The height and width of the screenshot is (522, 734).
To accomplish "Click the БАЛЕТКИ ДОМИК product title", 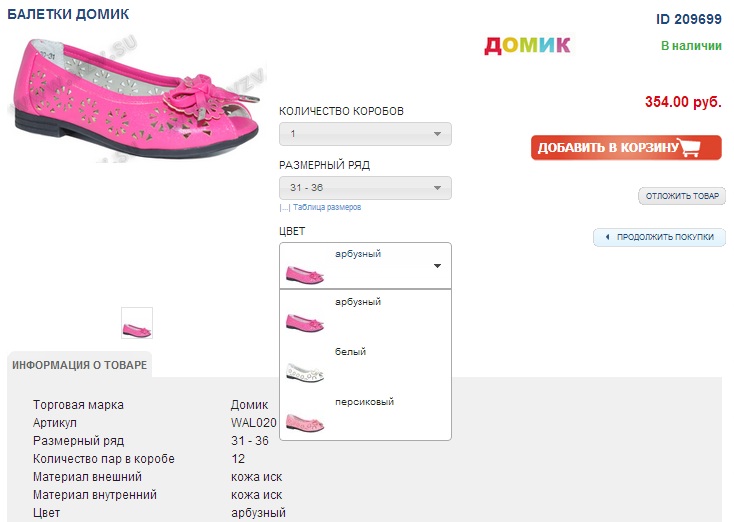I will (x=68, y=16).
